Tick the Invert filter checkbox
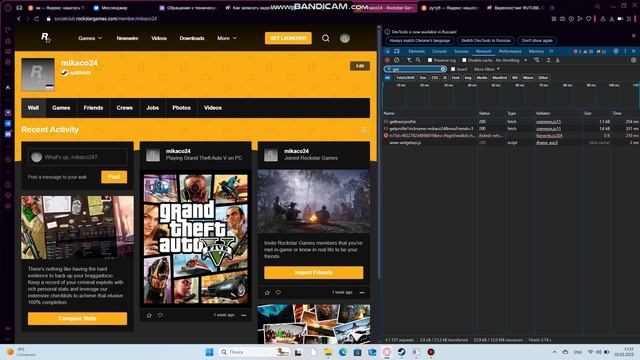 point(453,69)
